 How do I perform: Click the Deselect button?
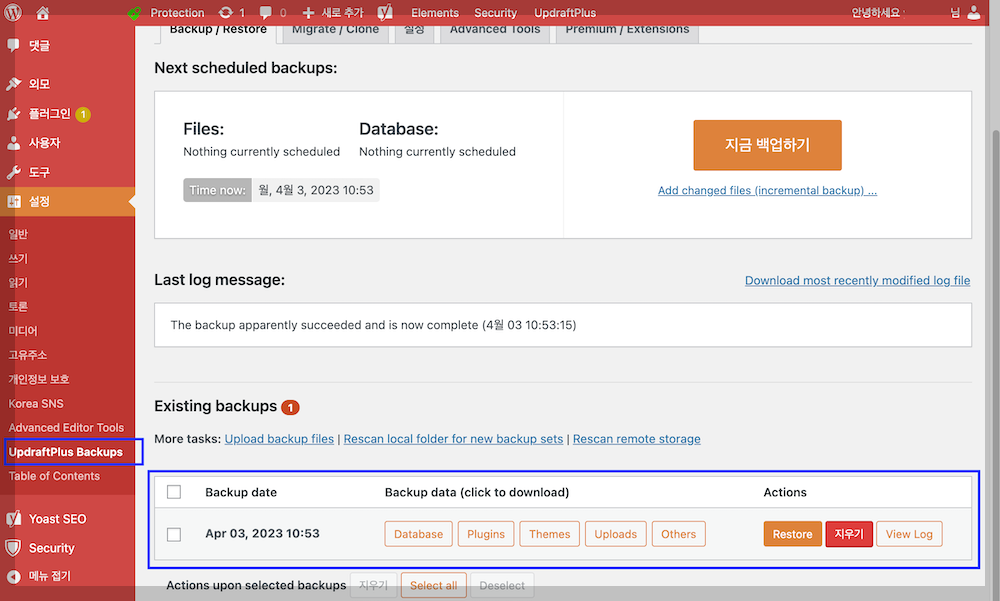click(502, 585)
